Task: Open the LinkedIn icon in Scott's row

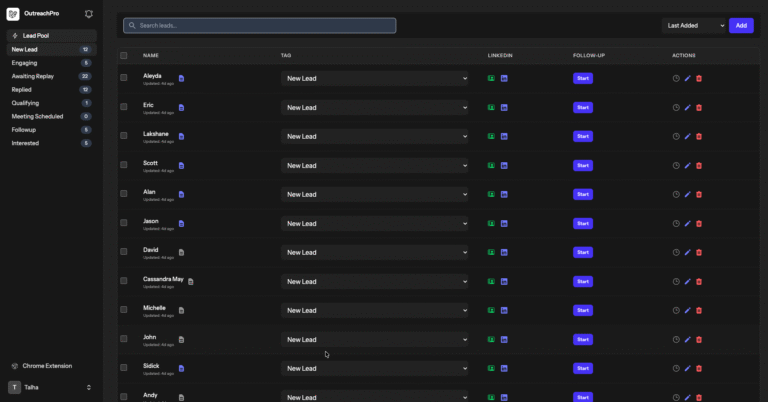Action: click(504, 166)
